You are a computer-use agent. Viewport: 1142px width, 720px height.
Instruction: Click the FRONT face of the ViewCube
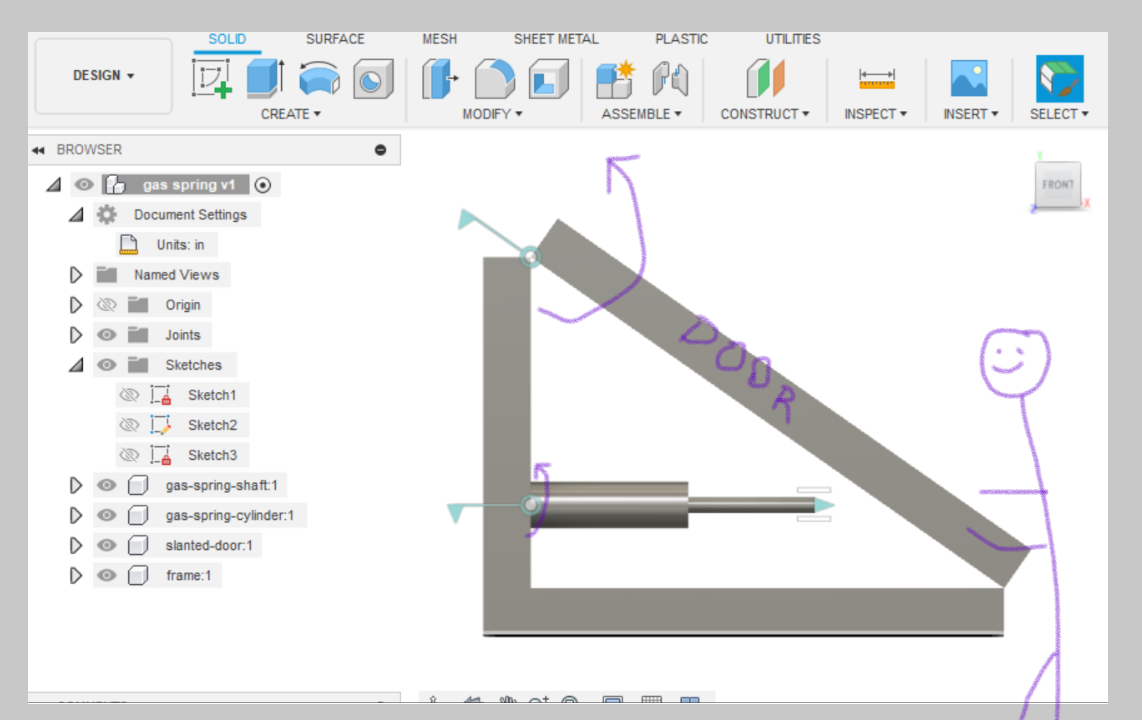(1057, 184)
